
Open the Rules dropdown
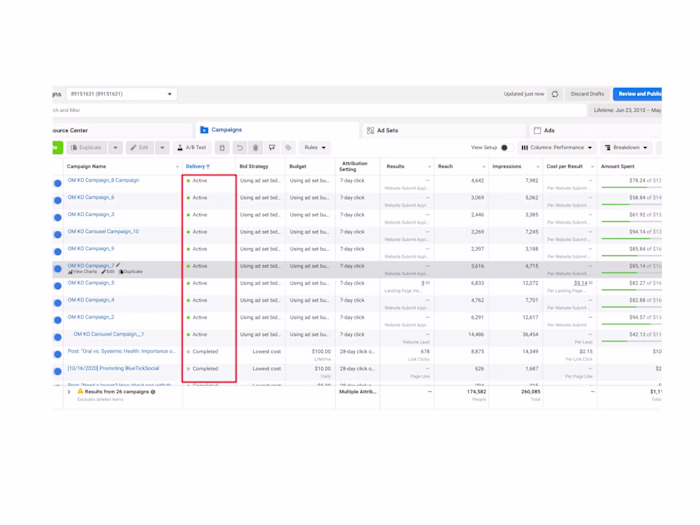tap(315, 148)
